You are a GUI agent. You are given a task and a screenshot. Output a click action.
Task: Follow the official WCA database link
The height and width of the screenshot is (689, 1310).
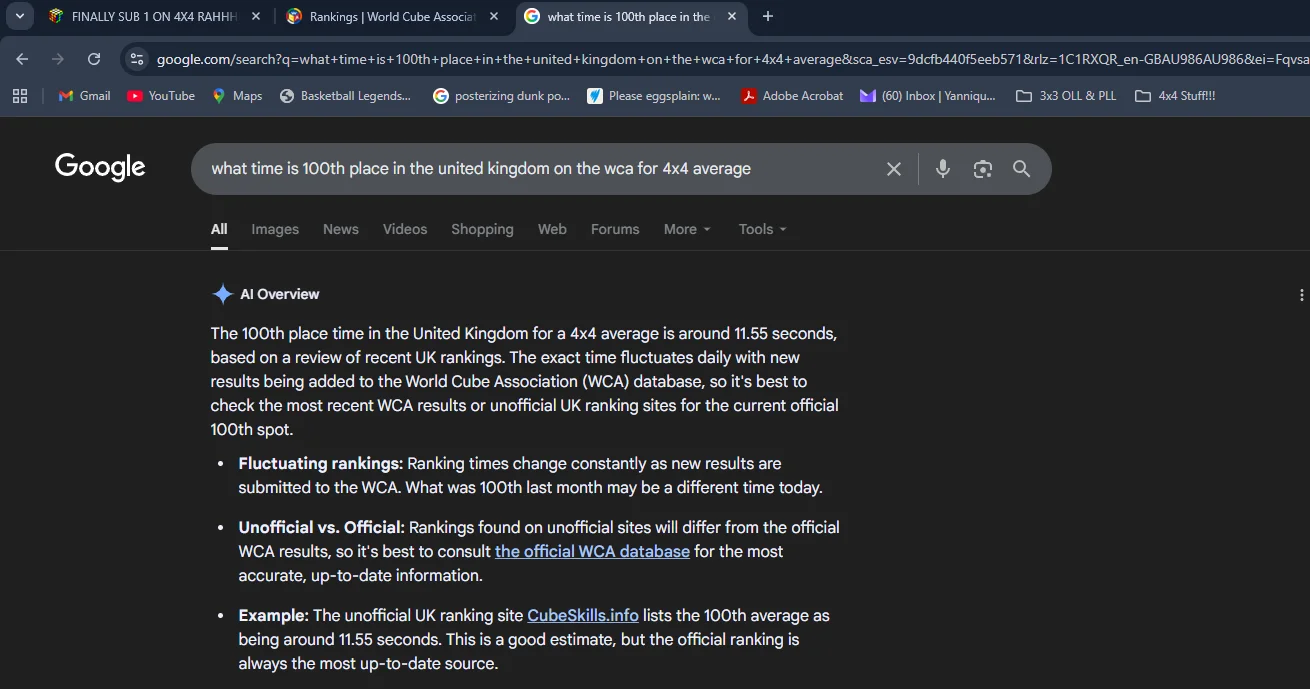[x=592, y=551]
